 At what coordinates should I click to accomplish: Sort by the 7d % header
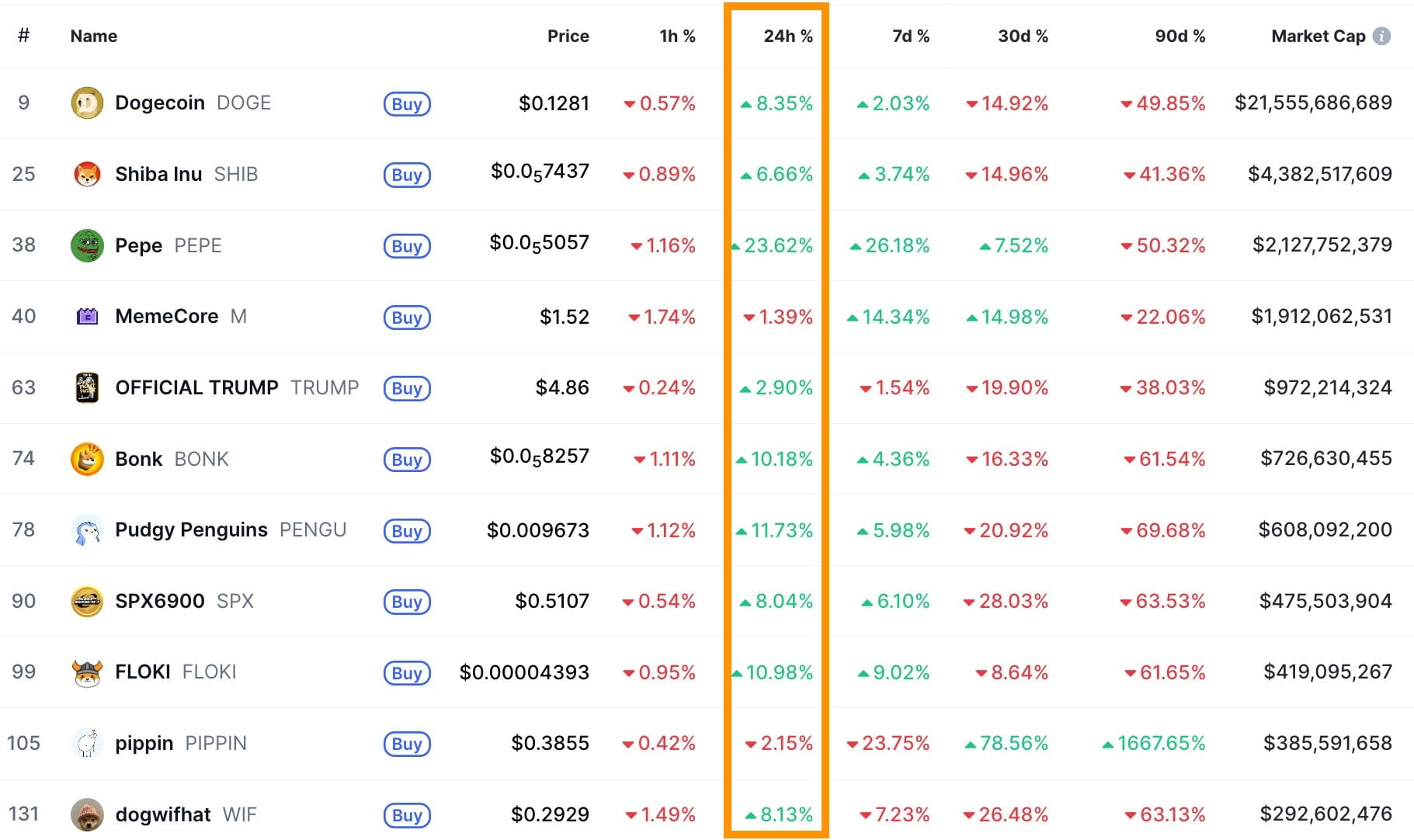(x=910, y=36)
